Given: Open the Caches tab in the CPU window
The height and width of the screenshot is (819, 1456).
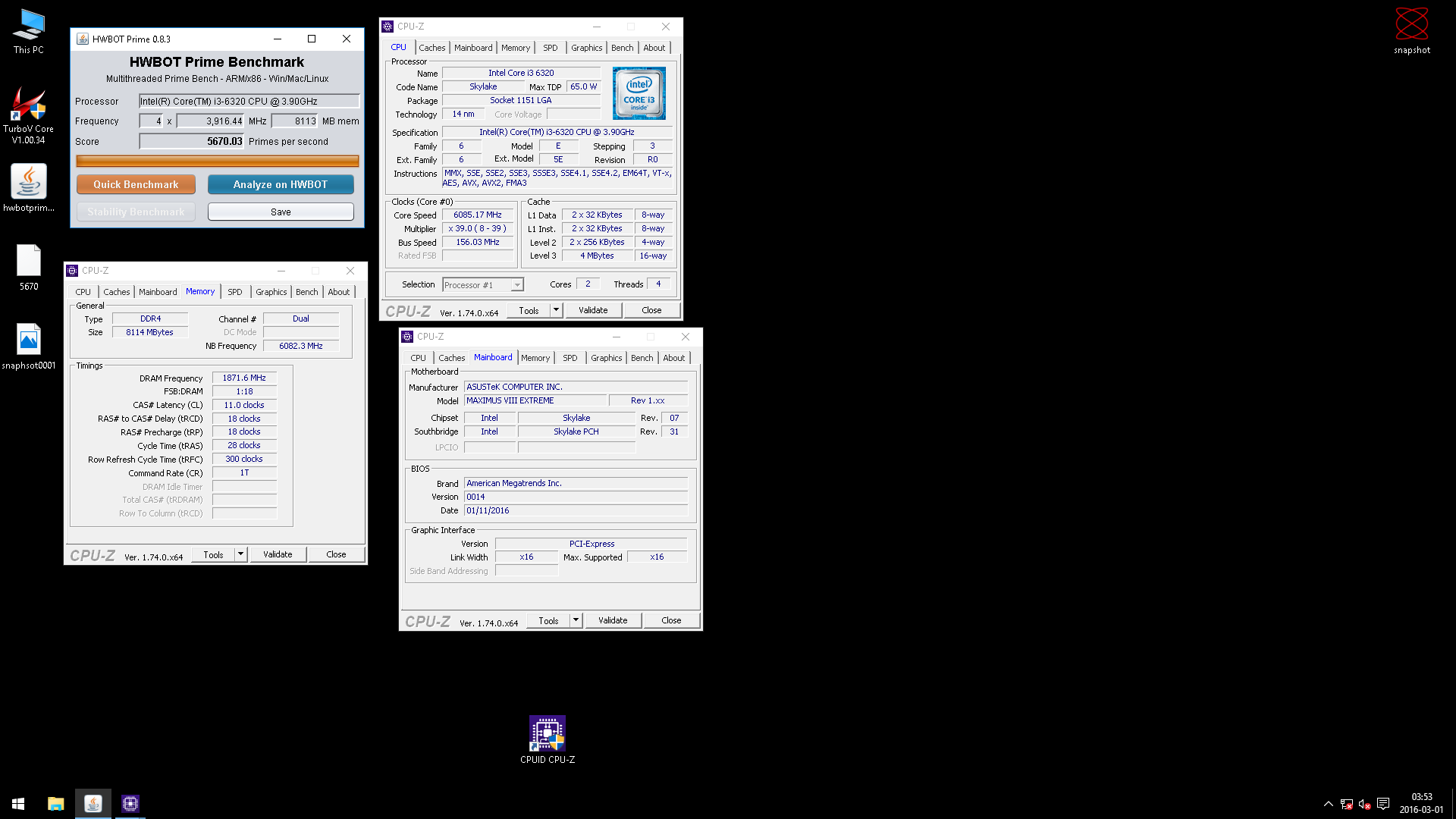Looking at the screenshot, I should click(x=432, y=48).
